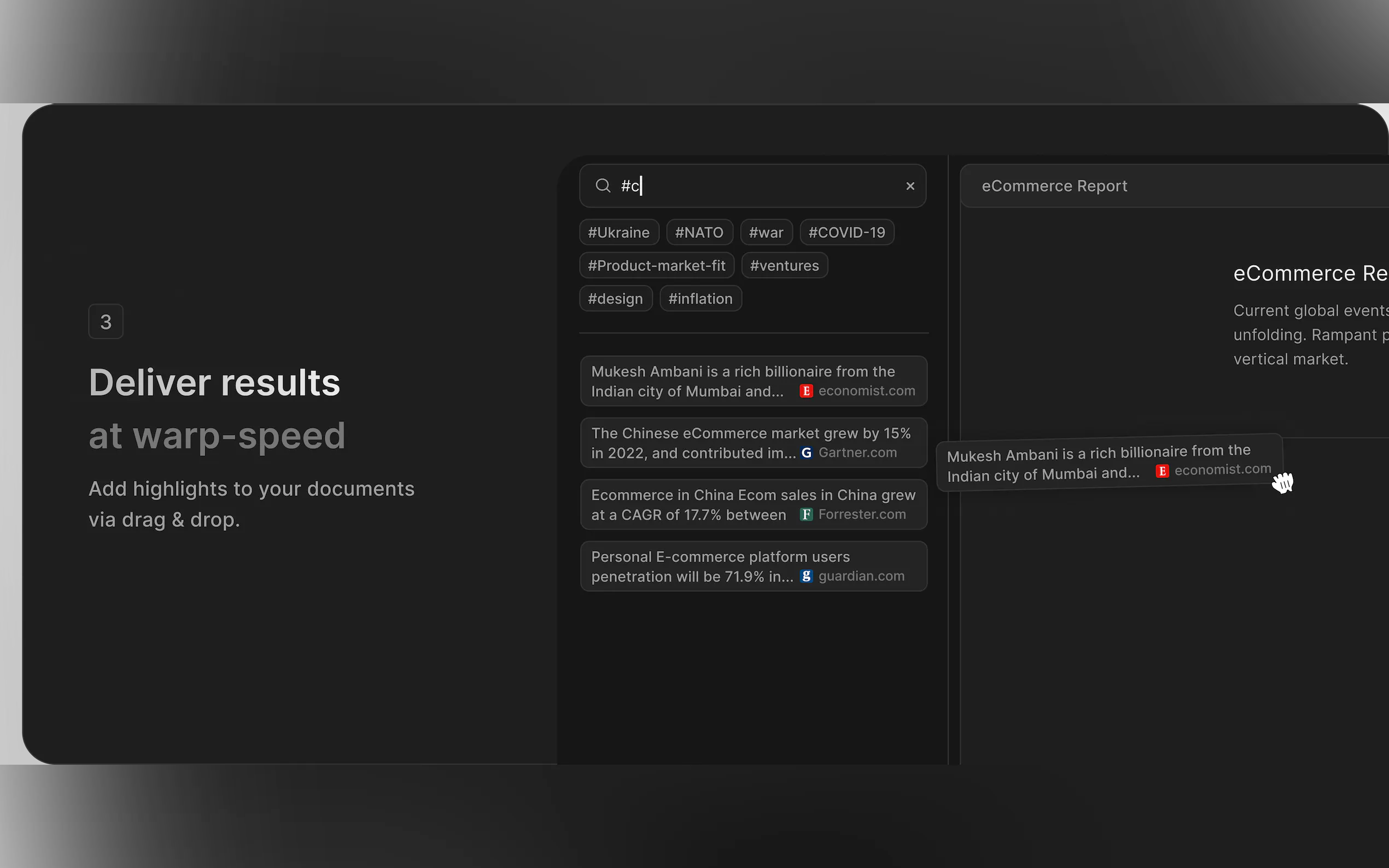Click the #inflation tag chip
This screenshot has height=868, width=1389.
700,298
